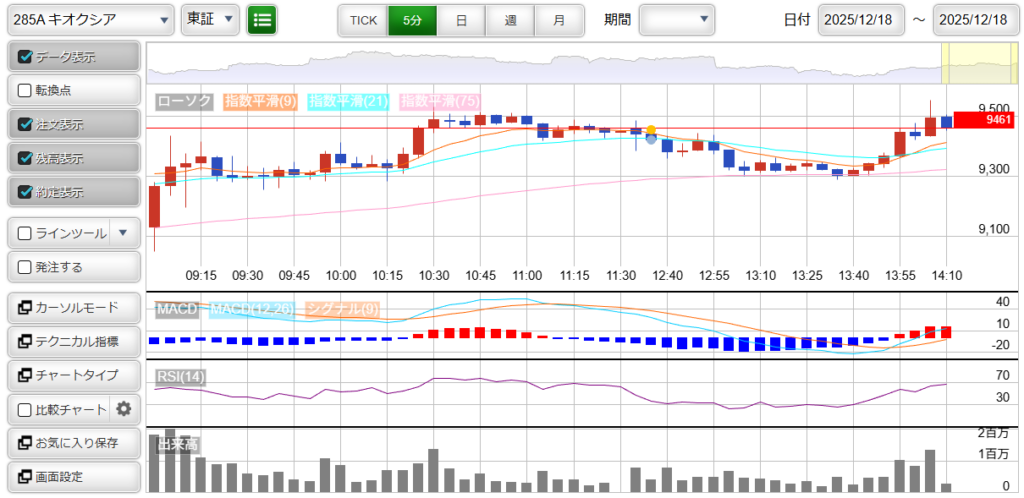Open 画面設定 screen settings
Screen dimensions: 1024x498
(73, 477)
